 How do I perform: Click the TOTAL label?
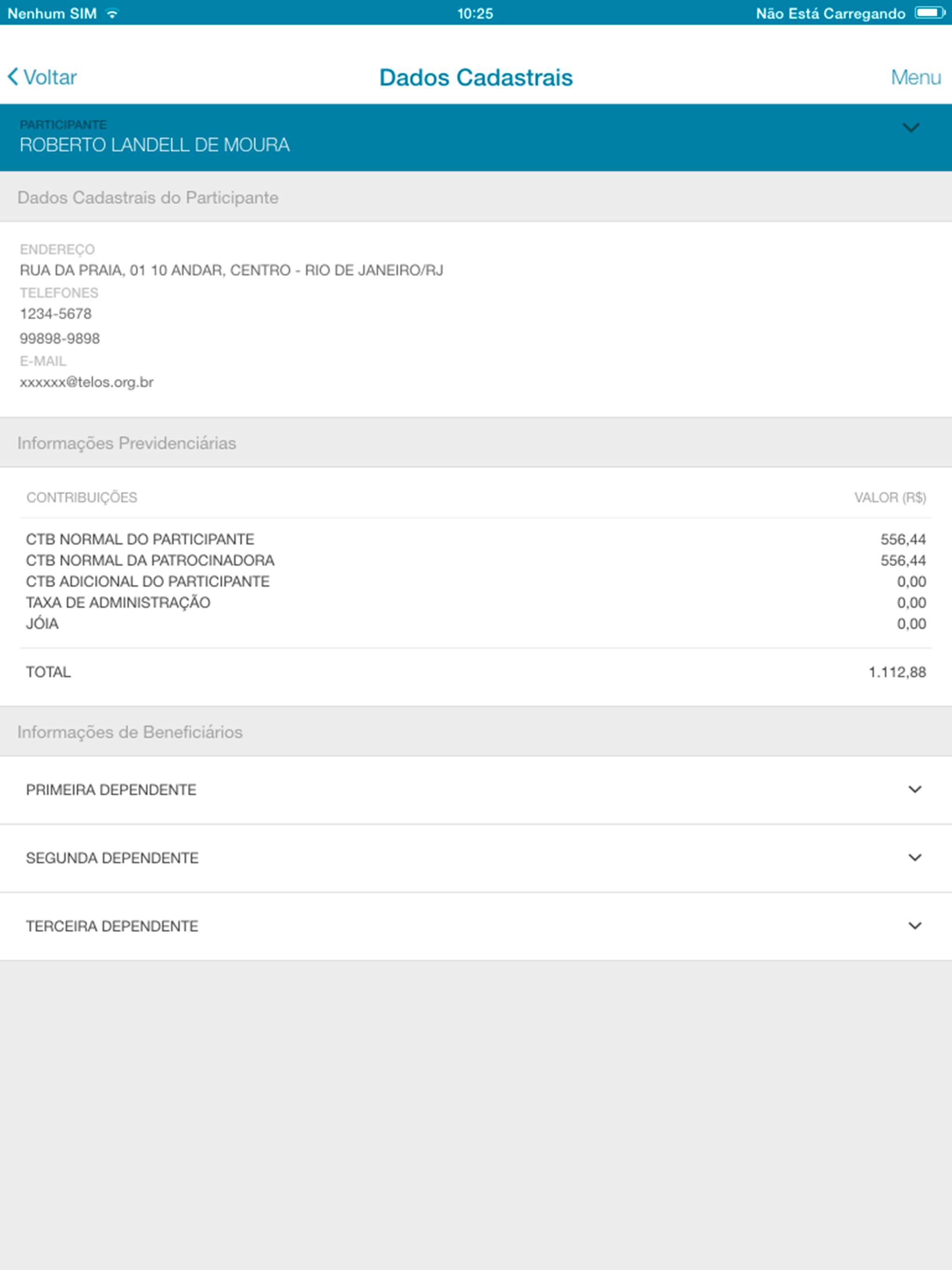pos(48,672)
